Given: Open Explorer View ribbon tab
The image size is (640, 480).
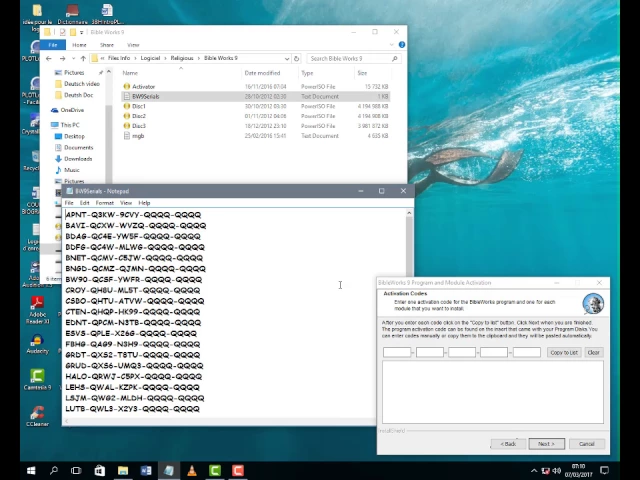Looking at the screenshot, I should 133,45.
